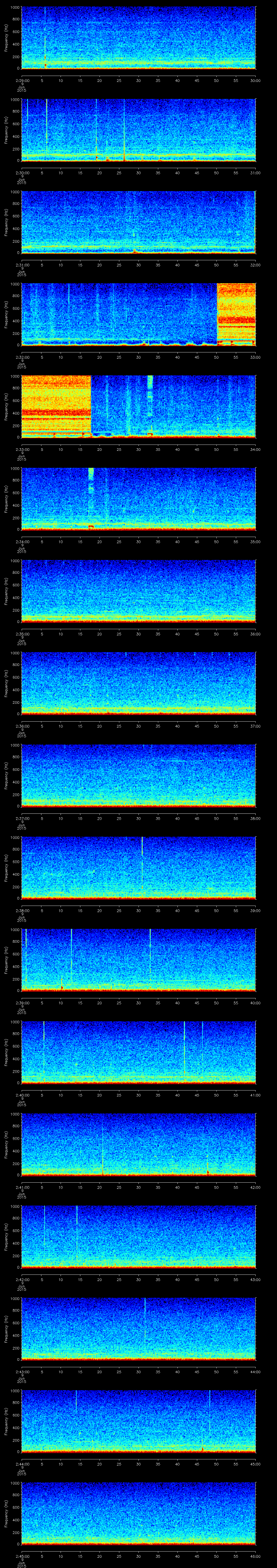Viewport: 277px width, 1568px height.
Task: Click the vertical transient line in the 2:43:00 spectrogram
Action: [x=145, y=1315]
